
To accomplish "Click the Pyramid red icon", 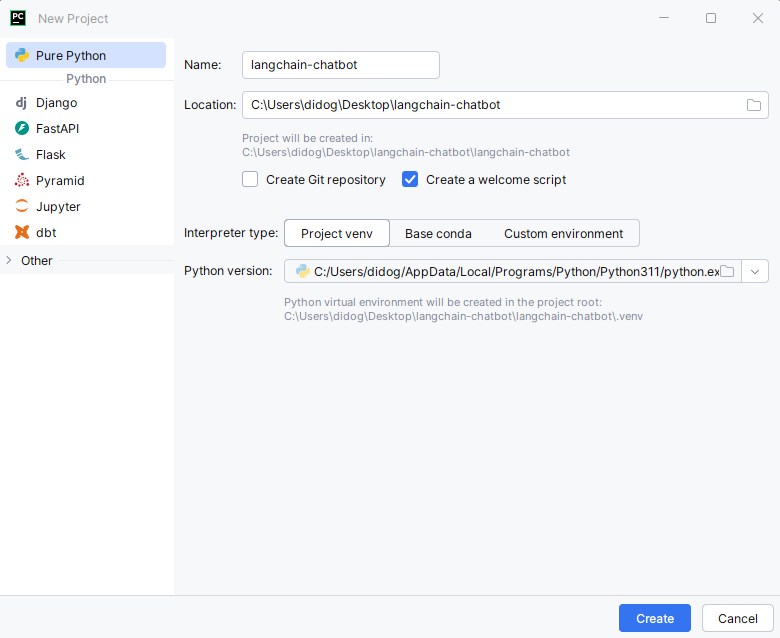I will point(22,180).
